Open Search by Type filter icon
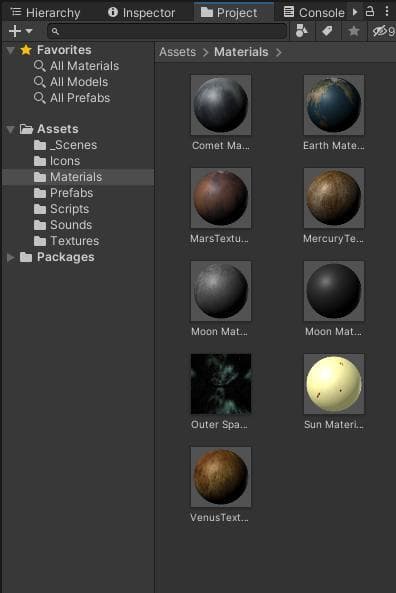The image size is (396, 593). tap(301, 31)
